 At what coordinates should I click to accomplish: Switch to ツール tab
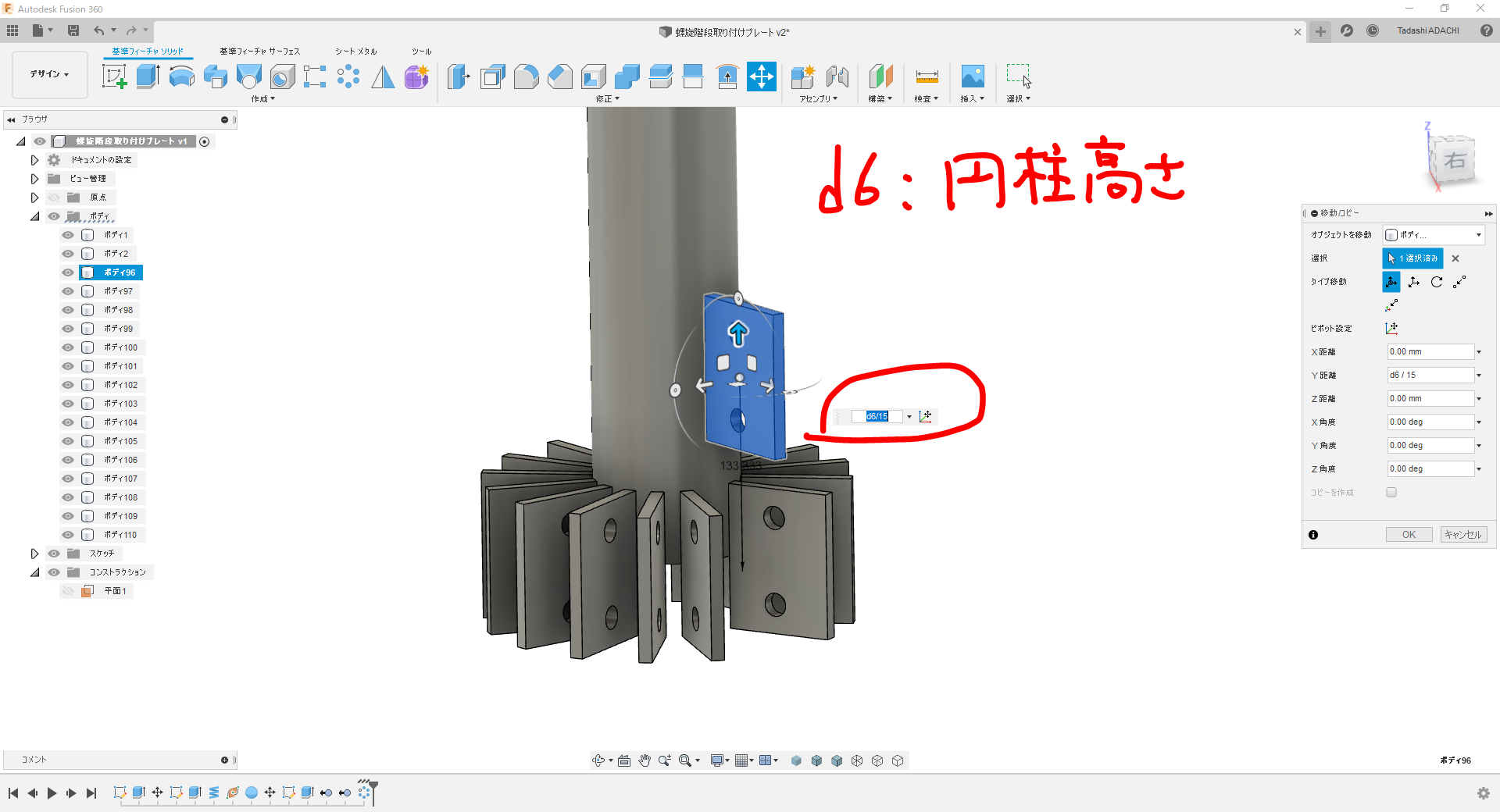(422, 52)
